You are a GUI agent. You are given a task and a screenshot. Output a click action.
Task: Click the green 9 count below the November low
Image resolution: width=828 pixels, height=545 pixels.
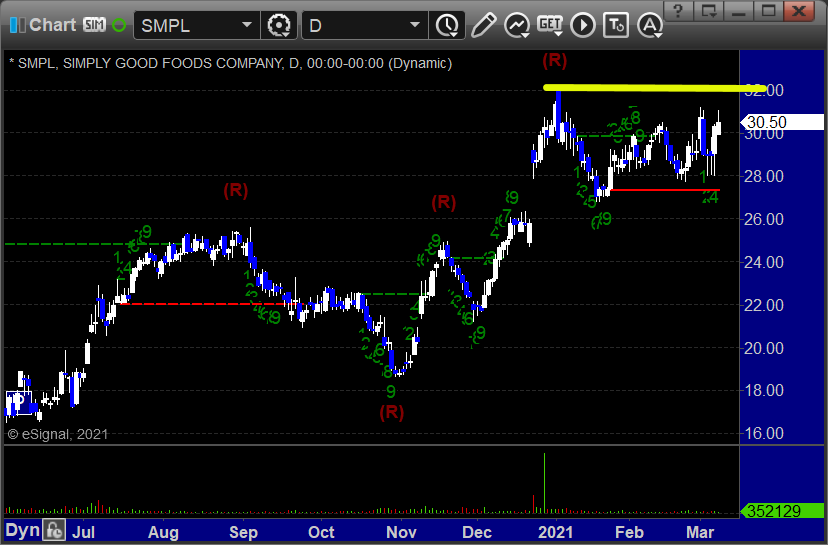(391, 392)
